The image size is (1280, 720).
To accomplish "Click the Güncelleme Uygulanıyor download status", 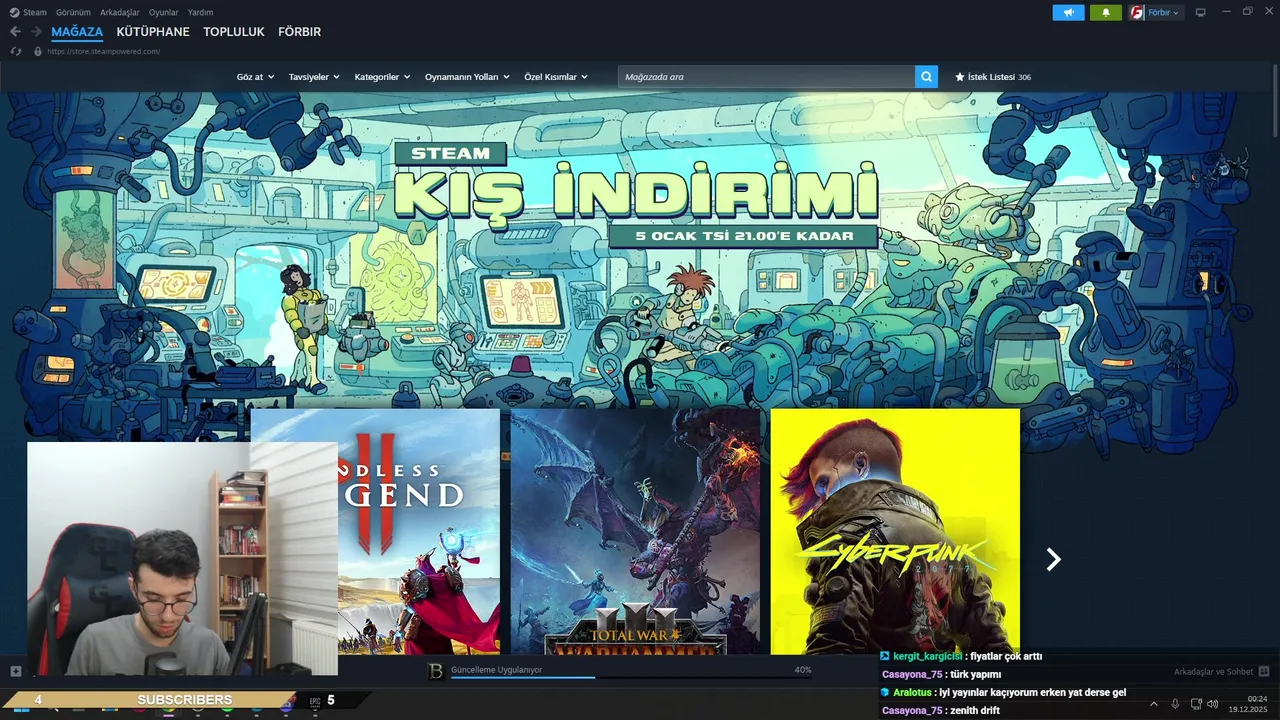I will 497,670.
